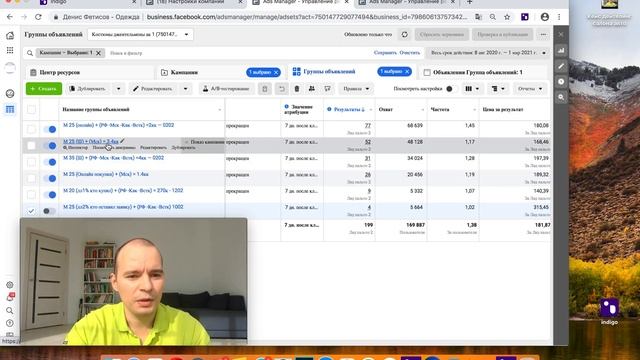The width and height of the screenshot is (640, 360).
Task: Open the search magnifier icon in left sidebar
Action: tap(10, 311)
